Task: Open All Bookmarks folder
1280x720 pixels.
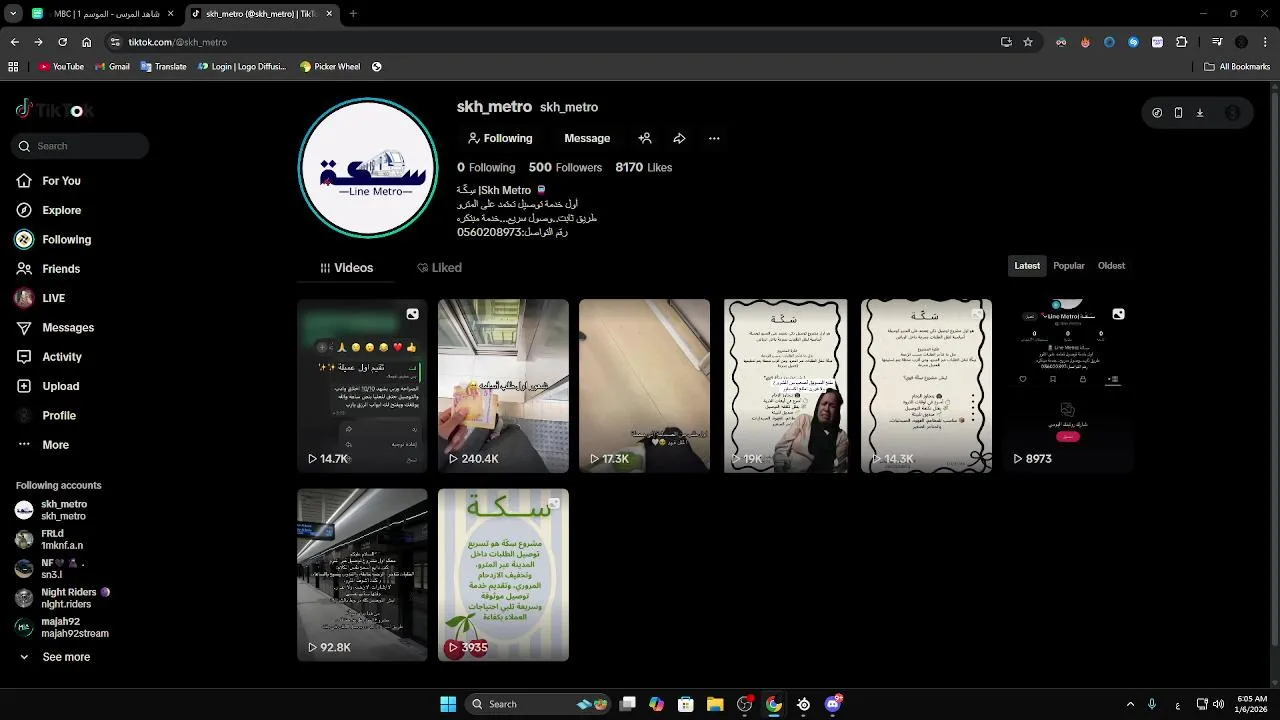Action: tap(1236, 67)
